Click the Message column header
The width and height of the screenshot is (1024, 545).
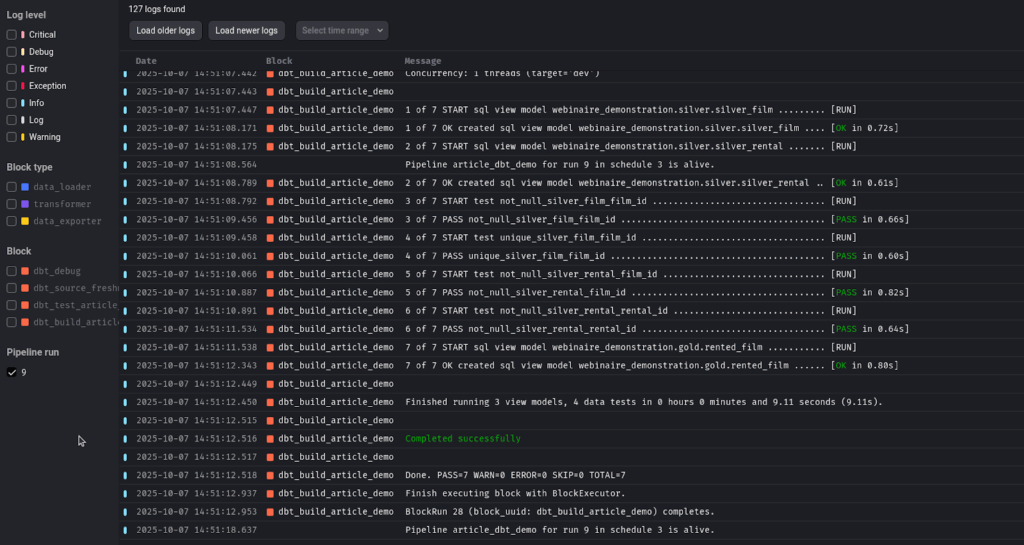coord(422,61)
